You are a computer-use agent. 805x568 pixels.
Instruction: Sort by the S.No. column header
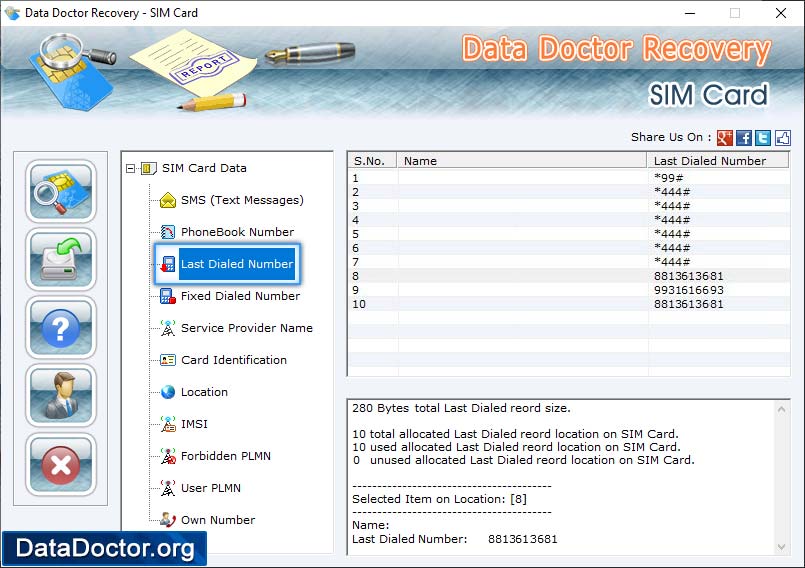click(x=372, y=161)
